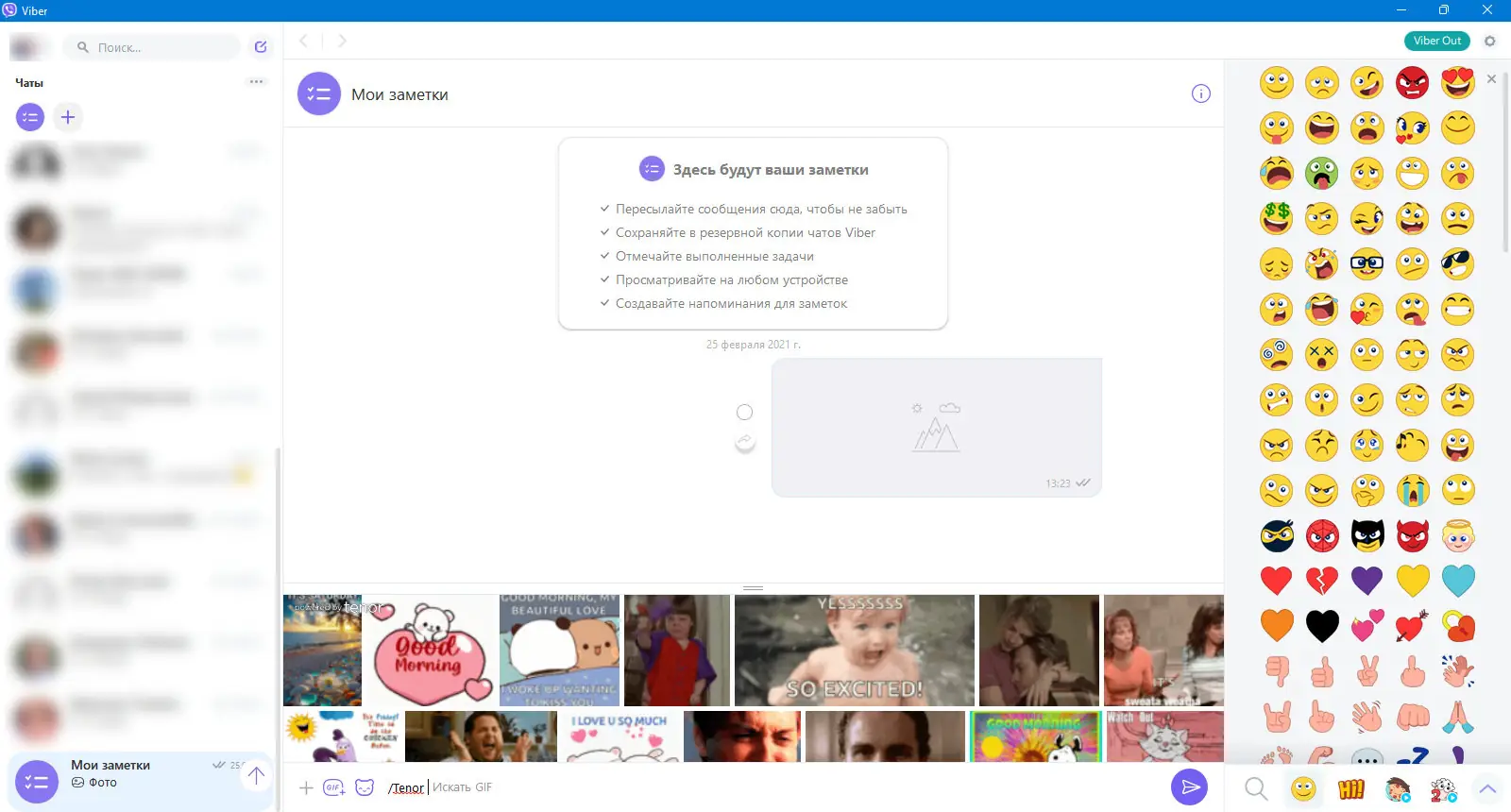Insert the red devil emoji
This screenshot has width=1511, height=812.
pyautogui.click(x=1413, y=536)
